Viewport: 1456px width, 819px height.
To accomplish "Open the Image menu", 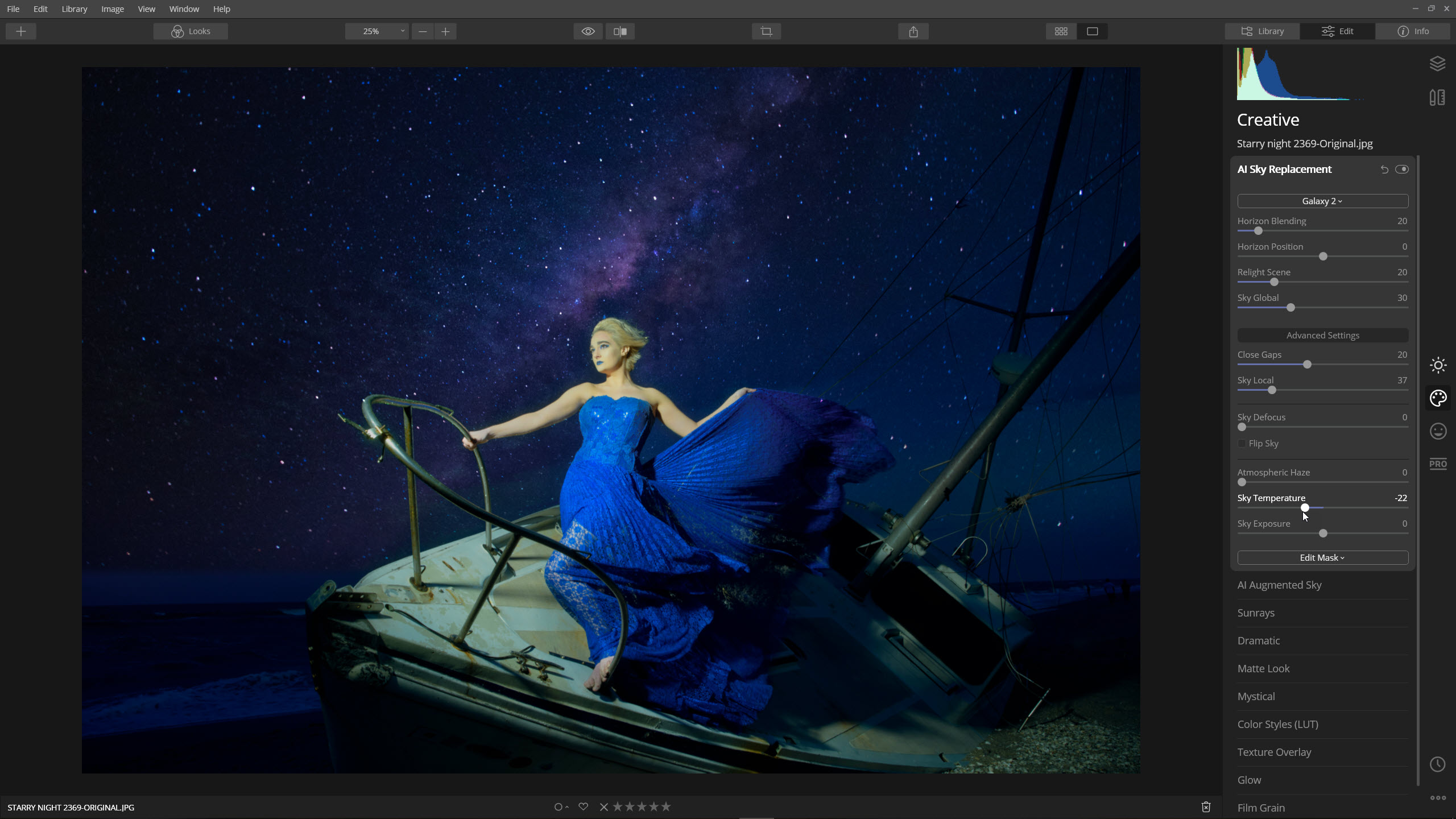I will click(112, 9).
